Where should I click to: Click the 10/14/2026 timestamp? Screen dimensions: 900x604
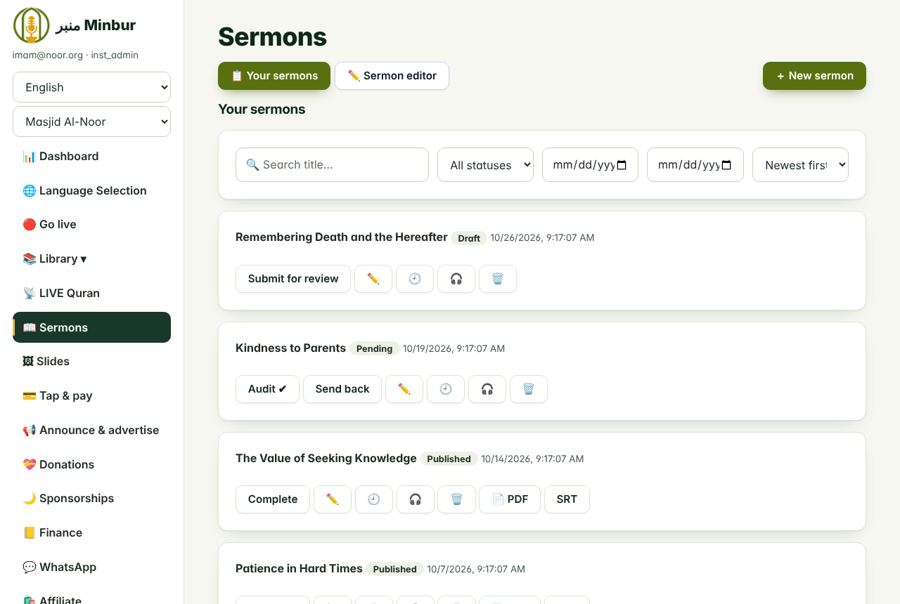tap(533, 459)
